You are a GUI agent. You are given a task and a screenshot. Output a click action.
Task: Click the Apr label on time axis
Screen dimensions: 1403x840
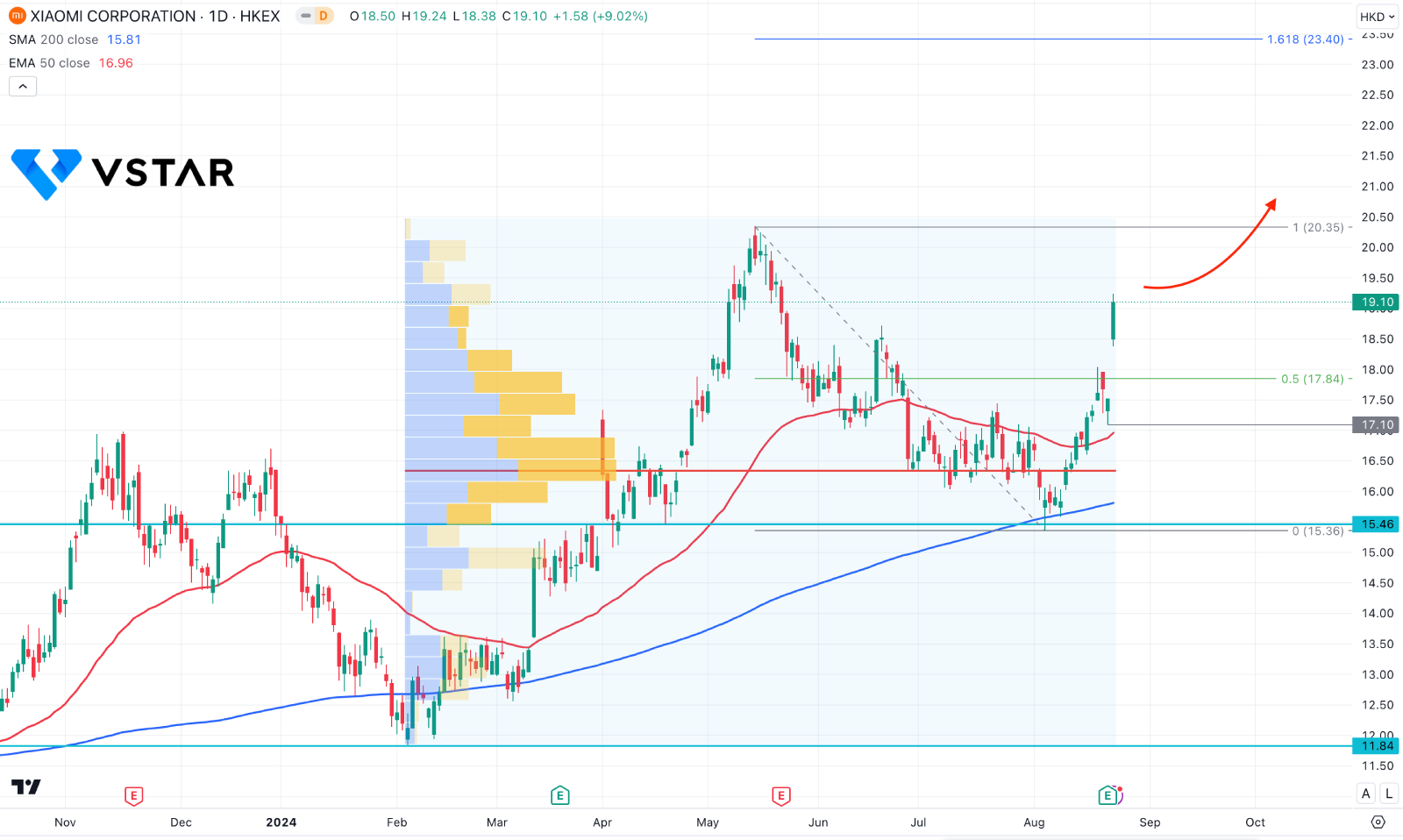(602, 822)
